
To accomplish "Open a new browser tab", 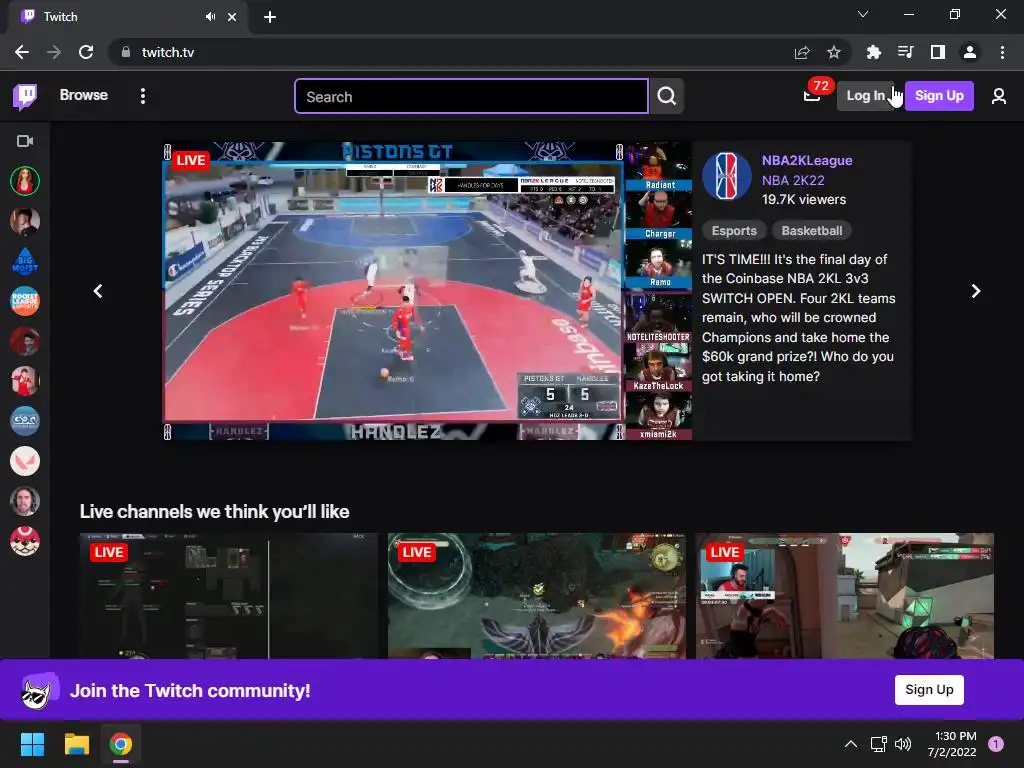I will pyautogui.click(x=270, y=17).
